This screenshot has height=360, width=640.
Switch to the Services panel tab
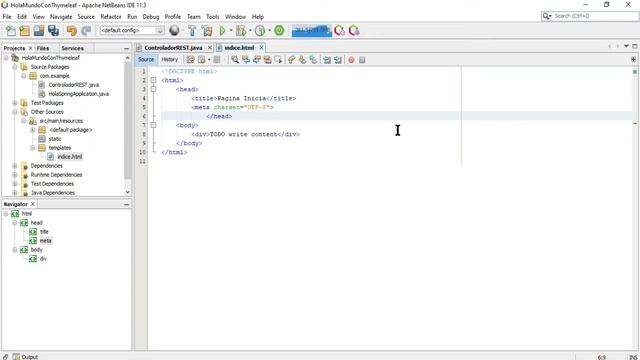point(72,48)
